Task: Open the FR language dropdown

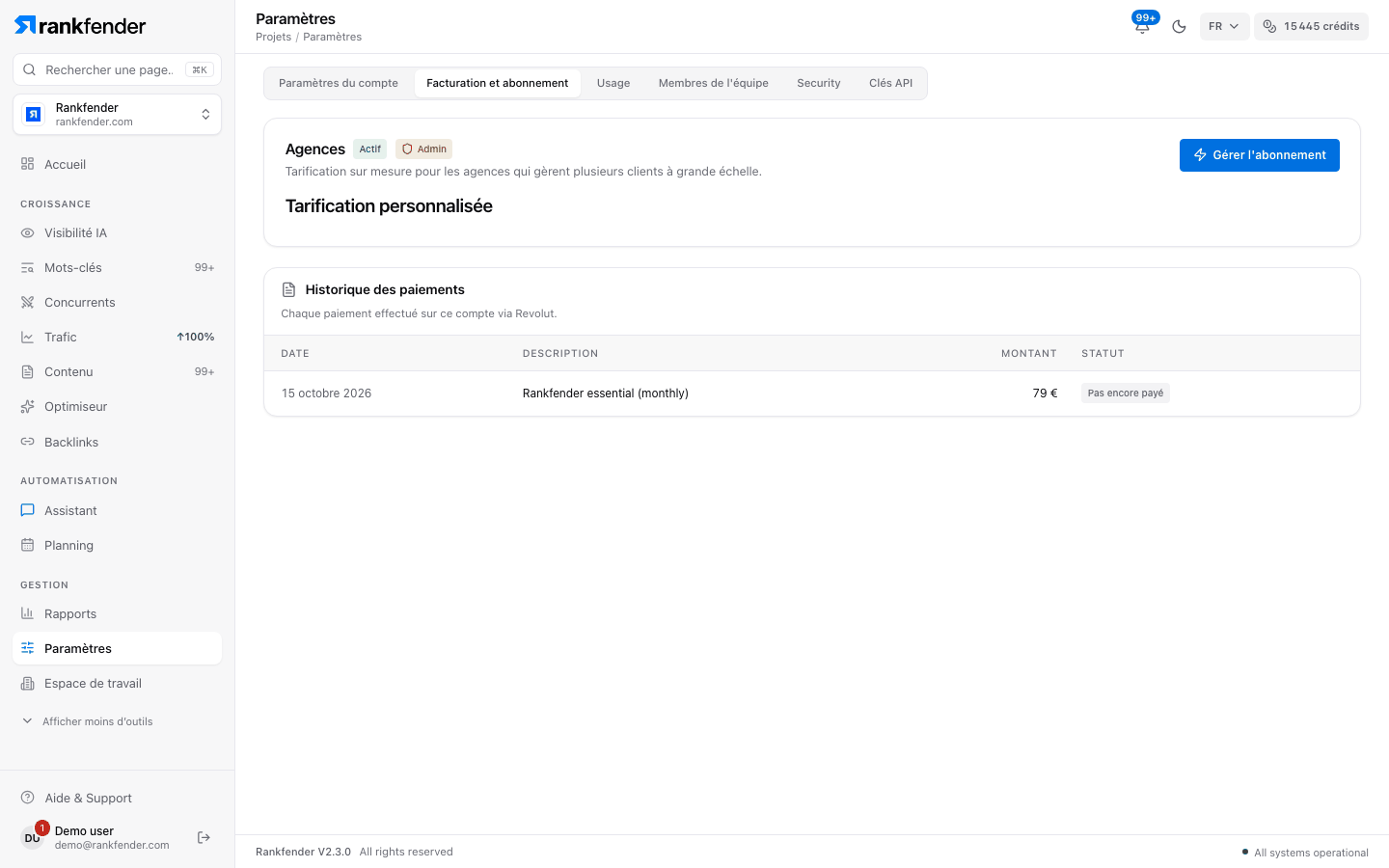Action: point(1224,26)
